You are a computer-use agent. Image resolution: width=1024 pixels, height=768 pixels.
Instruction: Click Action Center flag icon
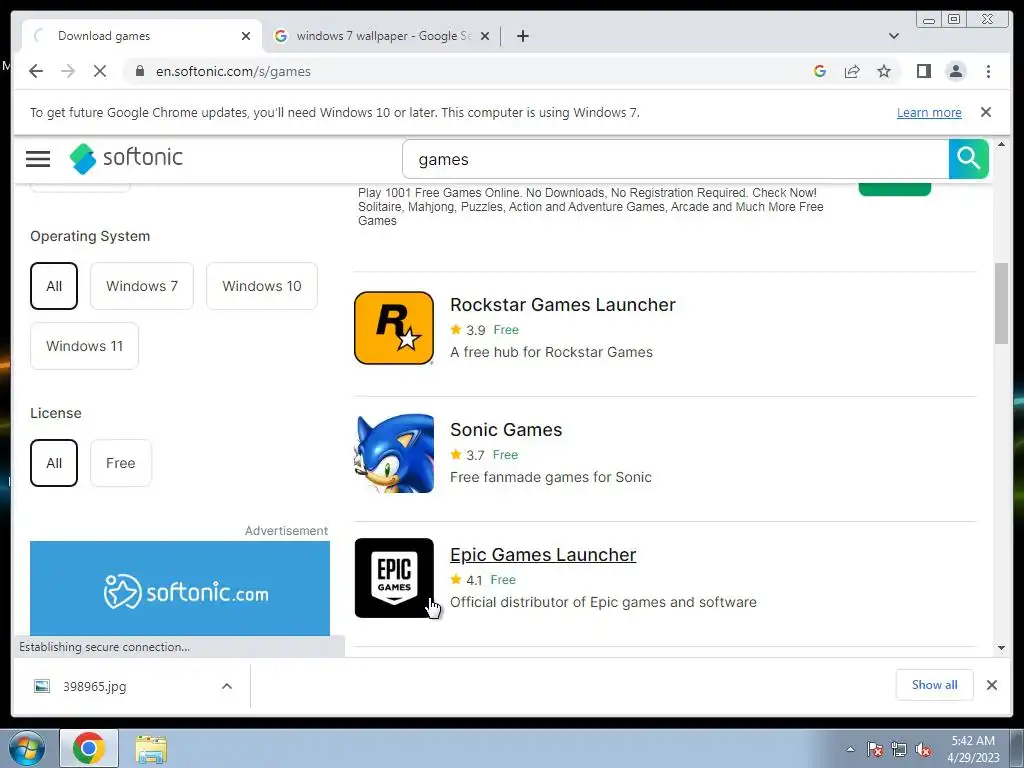[x=874, y=749]
